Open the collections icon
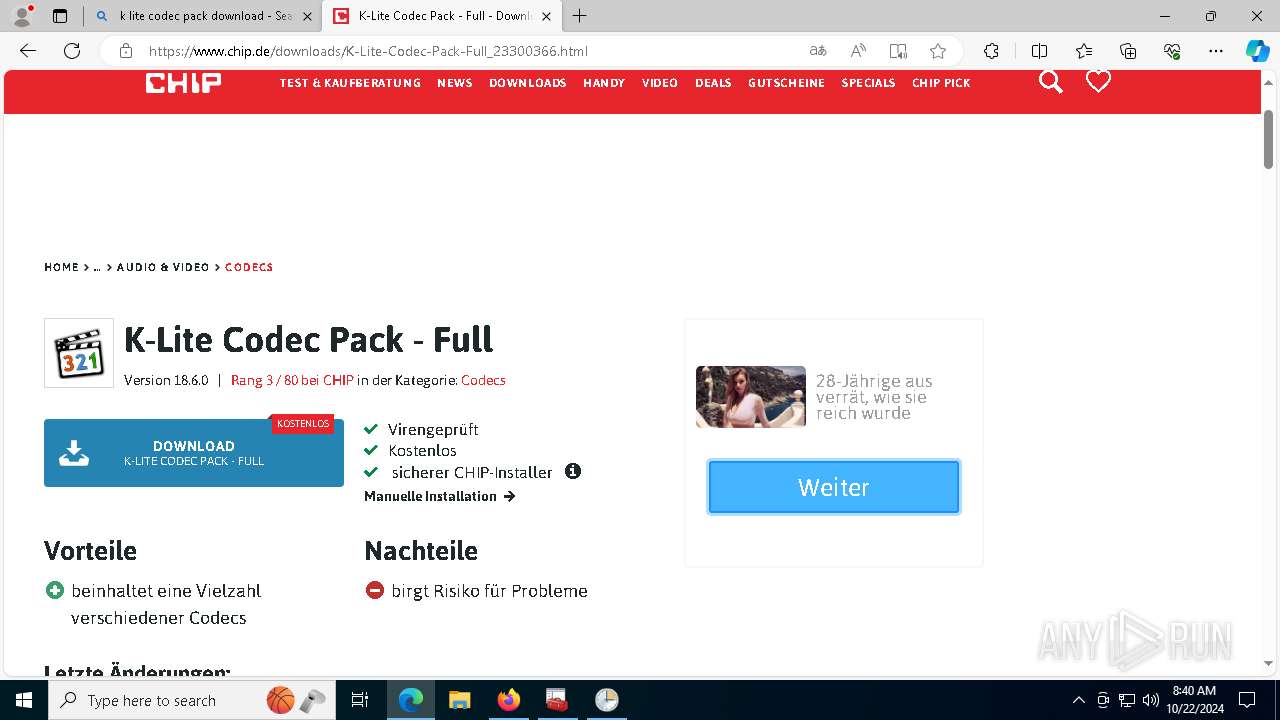Image resolution: width=1280 pixels, height=720 pixels. (x=1128, y=51)
